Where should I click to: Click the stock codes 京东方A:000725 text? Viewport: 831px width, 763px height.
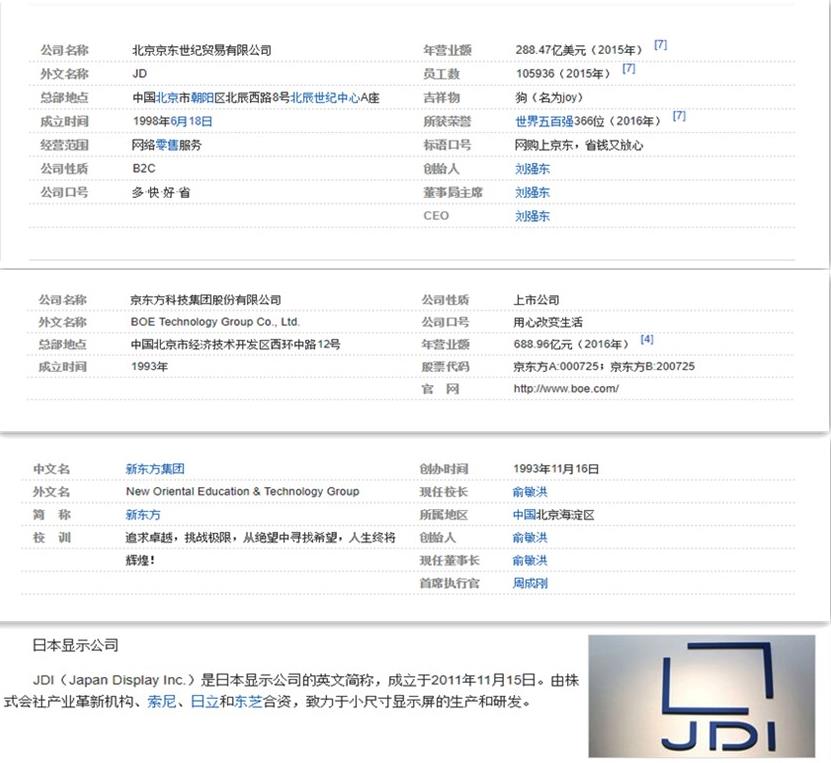(556, 367)
